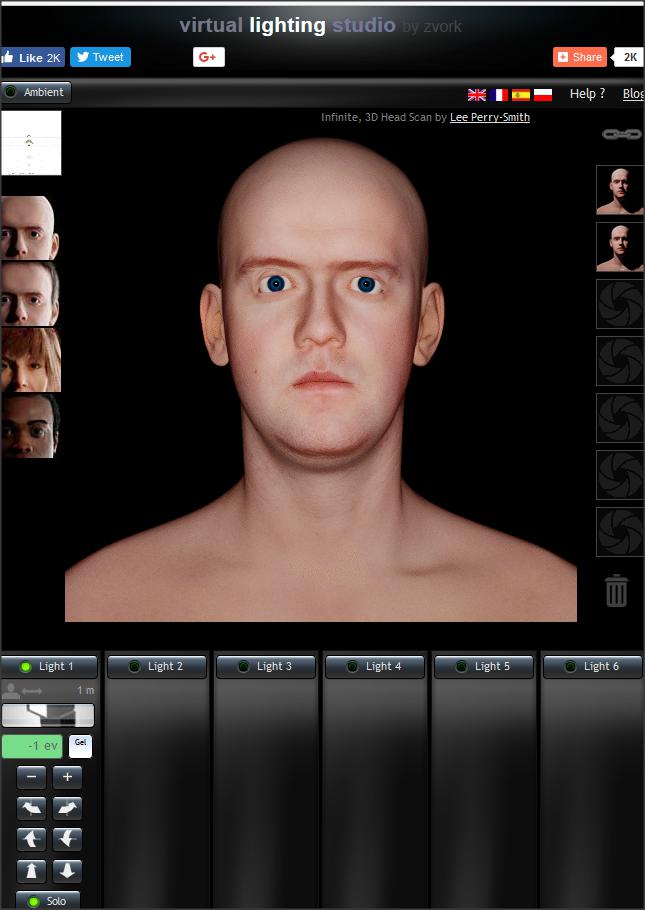Click the chain link share icon
The height and width of the screenshot is (910, 645).
(621, 134)
